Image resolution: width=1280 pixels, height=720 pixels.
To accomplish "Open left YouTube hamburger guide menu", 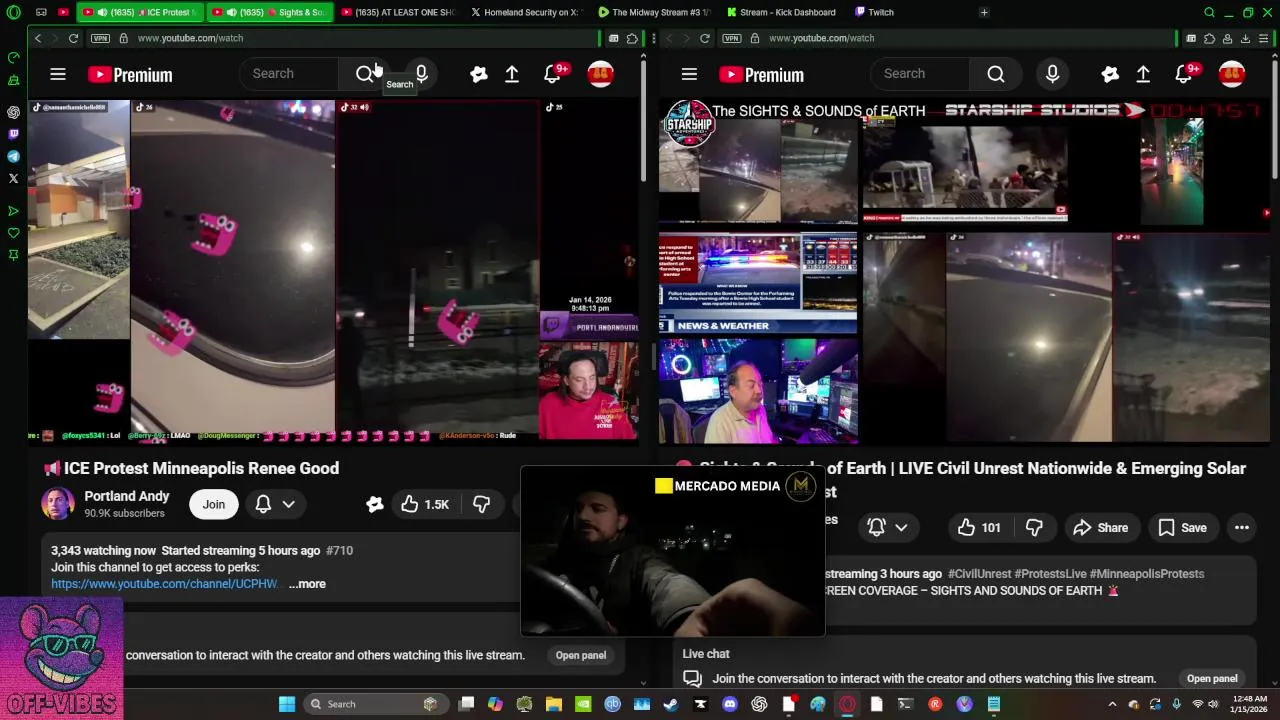I will 58,74.
